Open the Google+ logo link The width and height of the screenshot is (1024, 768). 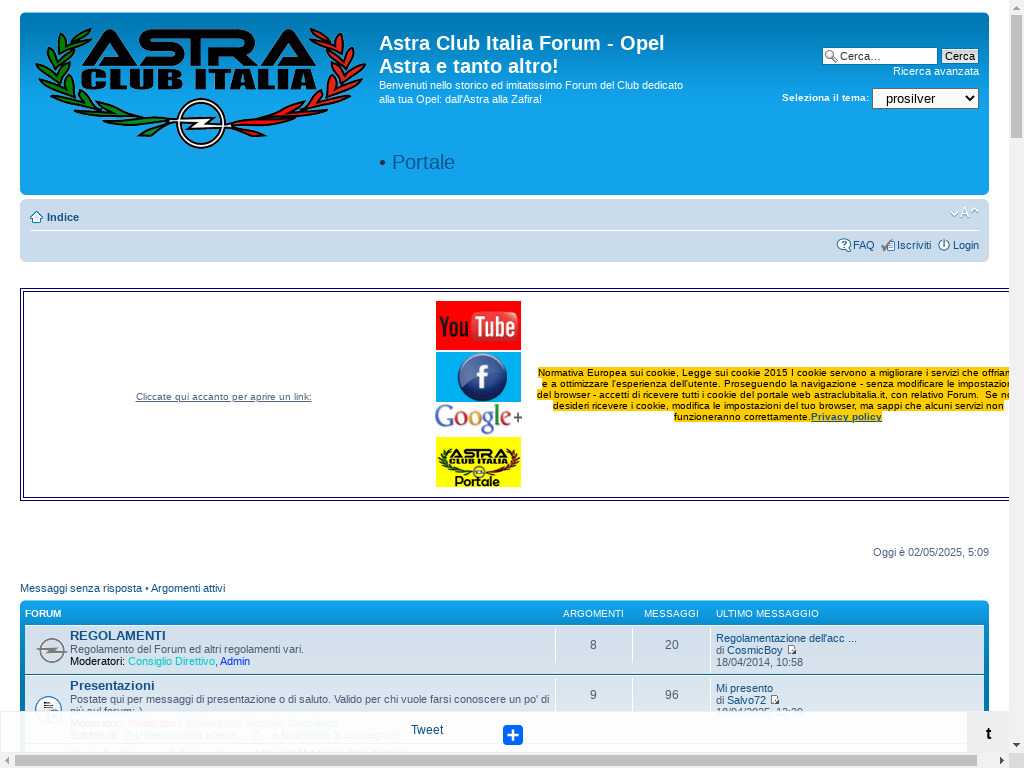(478, 419)
